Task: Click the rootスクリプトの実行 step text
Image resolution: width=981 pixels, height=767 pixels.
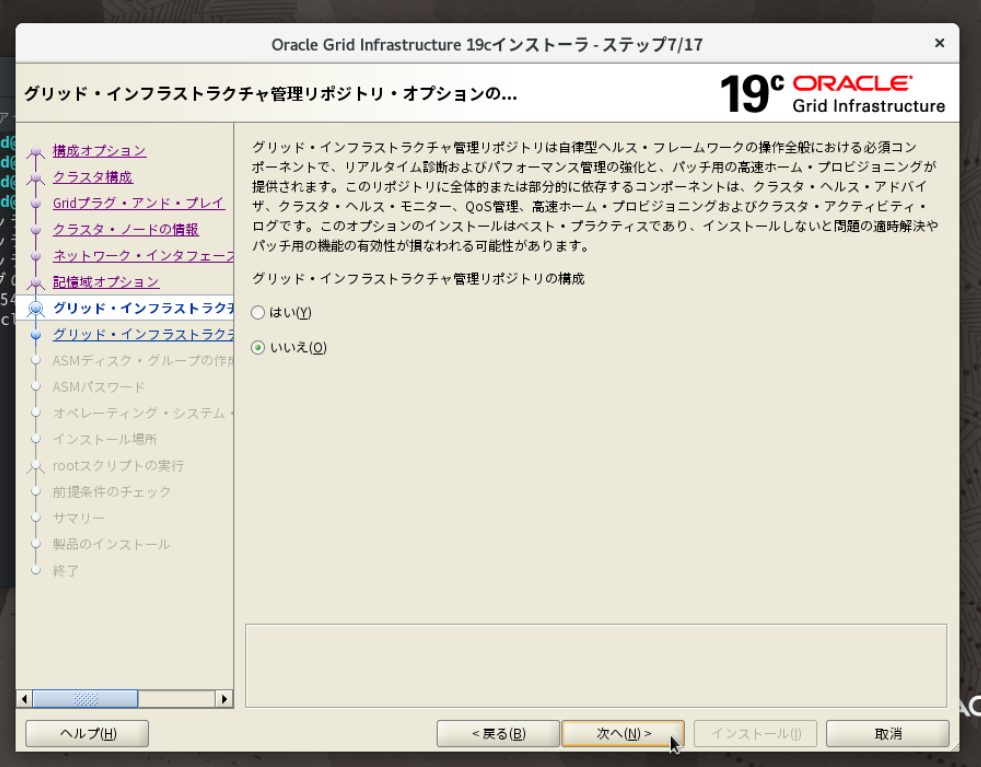Action: pos(118,466)
